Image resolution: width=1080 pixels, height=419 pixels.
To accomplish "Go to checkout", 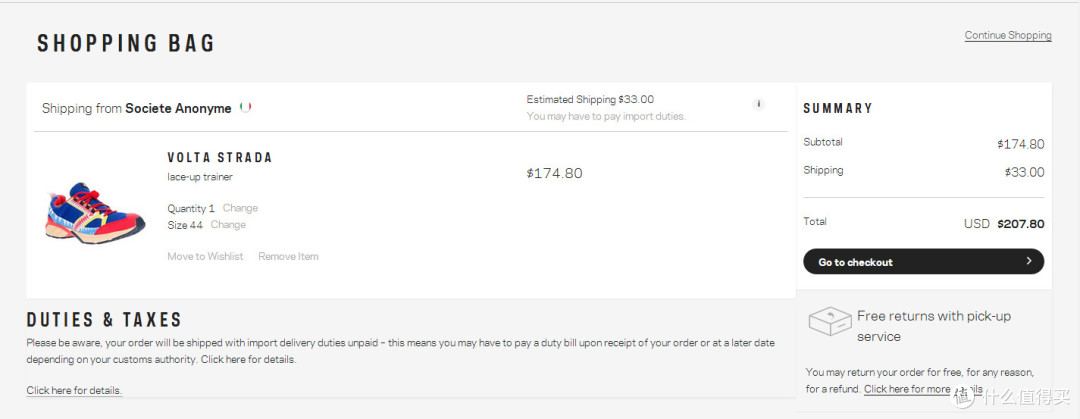I will point(923,262).
